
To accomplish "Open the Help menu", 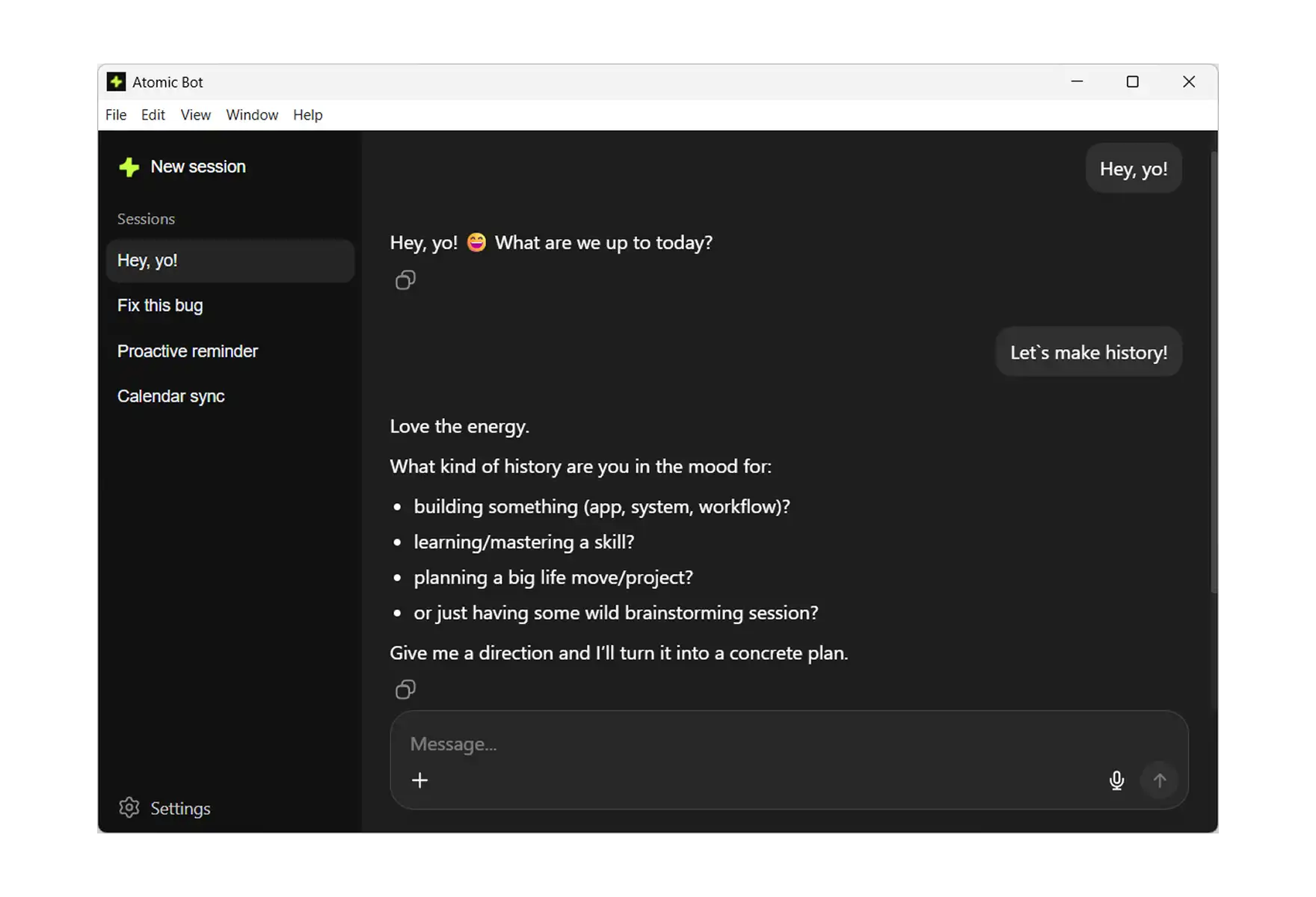I will click(307, 114).
